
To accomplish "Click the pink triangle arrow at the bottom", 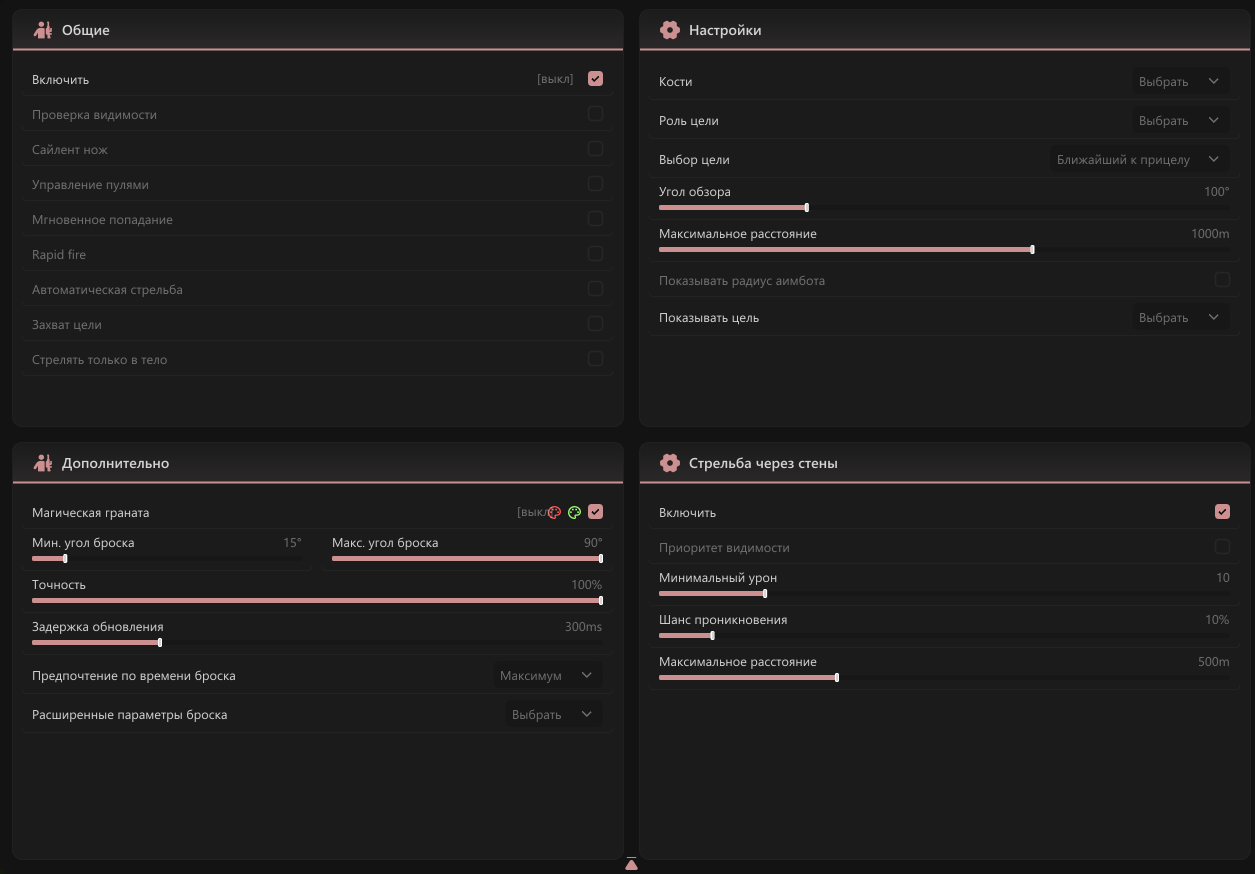I will 631,864.
